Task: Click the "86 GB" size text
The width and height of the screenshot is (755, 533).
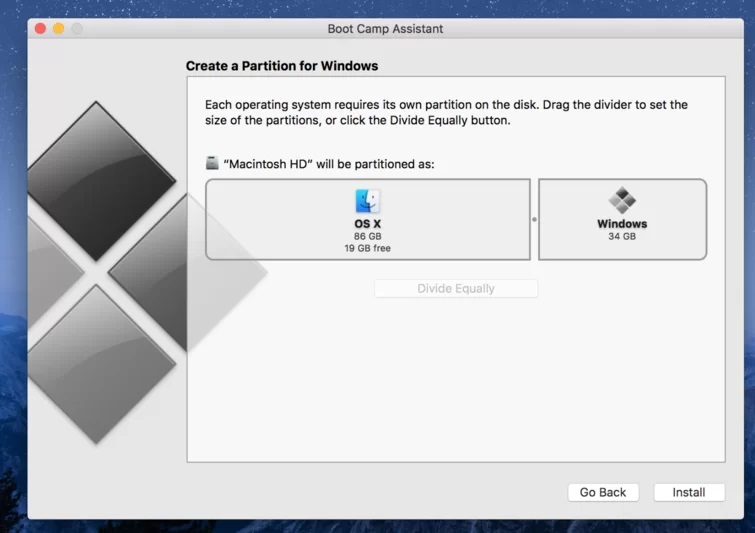Action: (x=367, y=236)
